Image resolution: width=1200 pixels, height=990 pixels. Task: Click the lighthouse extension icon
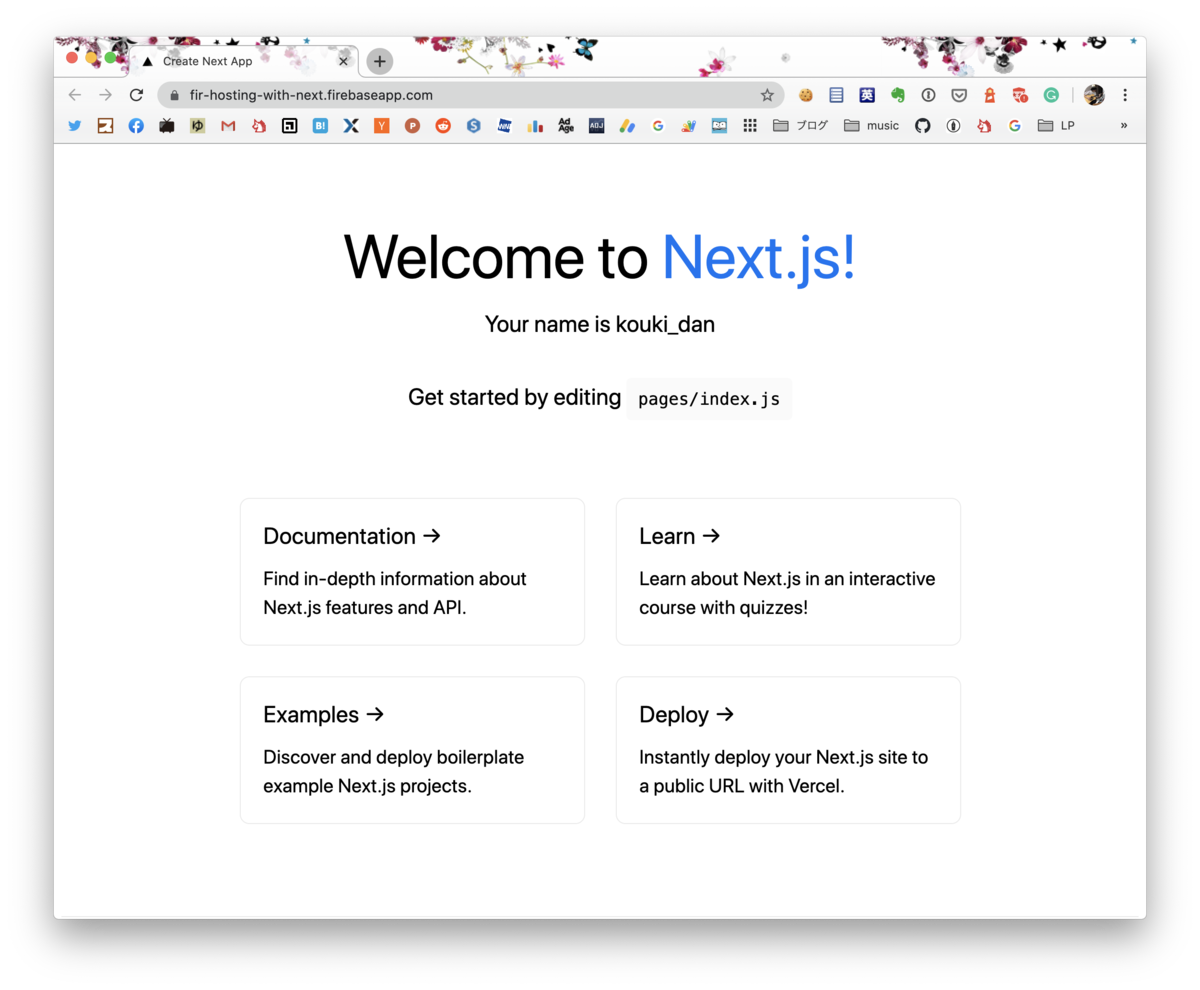tap(990, 95)
